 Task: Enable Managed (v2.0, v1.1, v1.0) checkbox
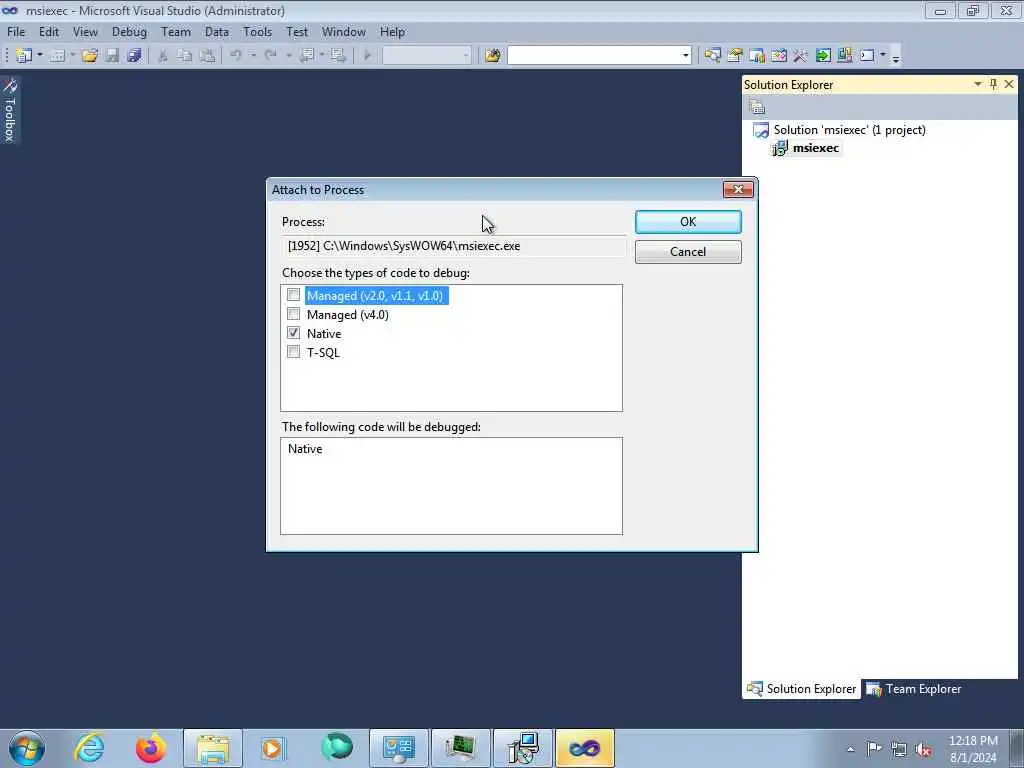point(294,295)
